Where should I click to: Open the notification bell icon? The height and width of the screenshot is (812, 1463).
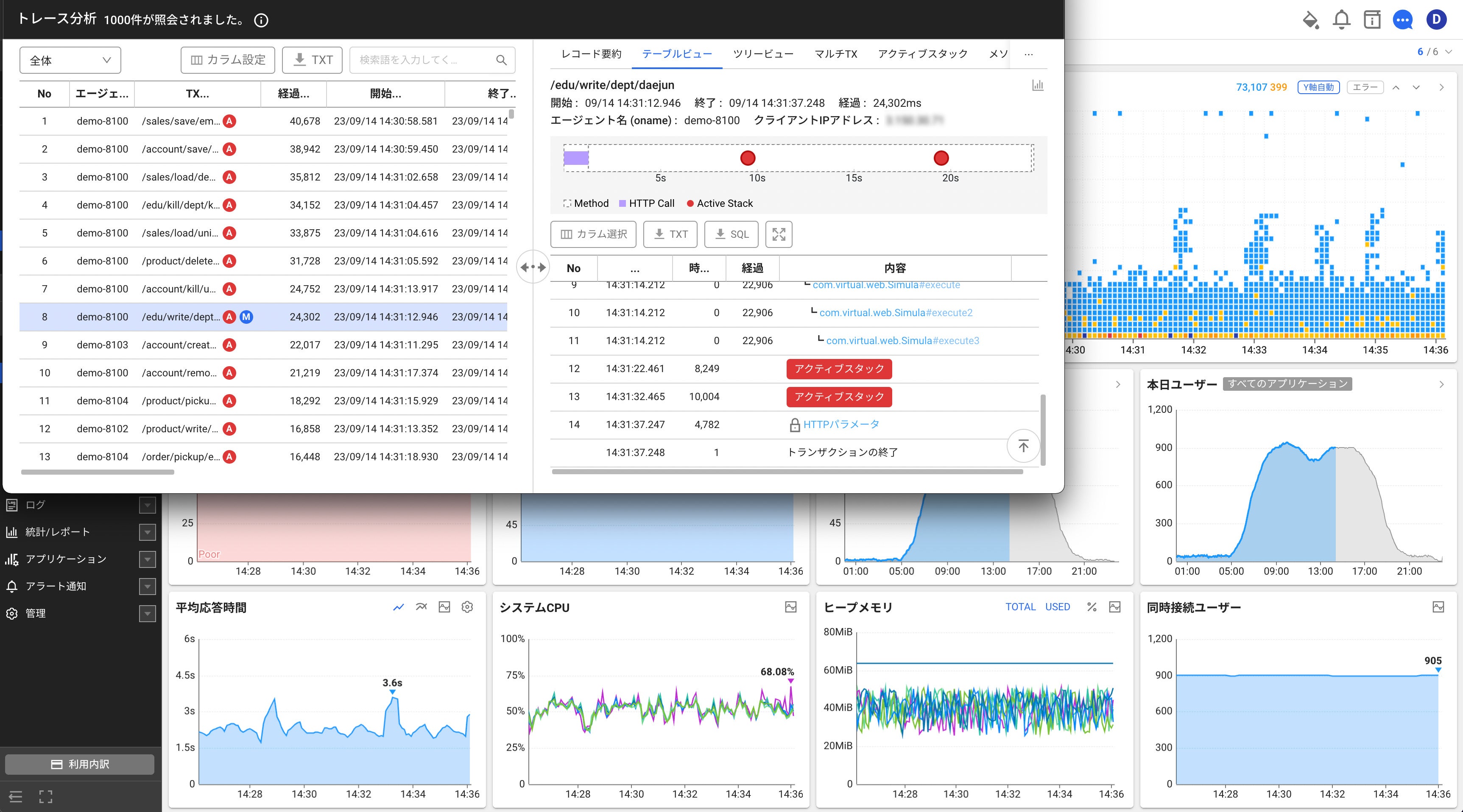pyautogui.click(x=1341, y=20)
